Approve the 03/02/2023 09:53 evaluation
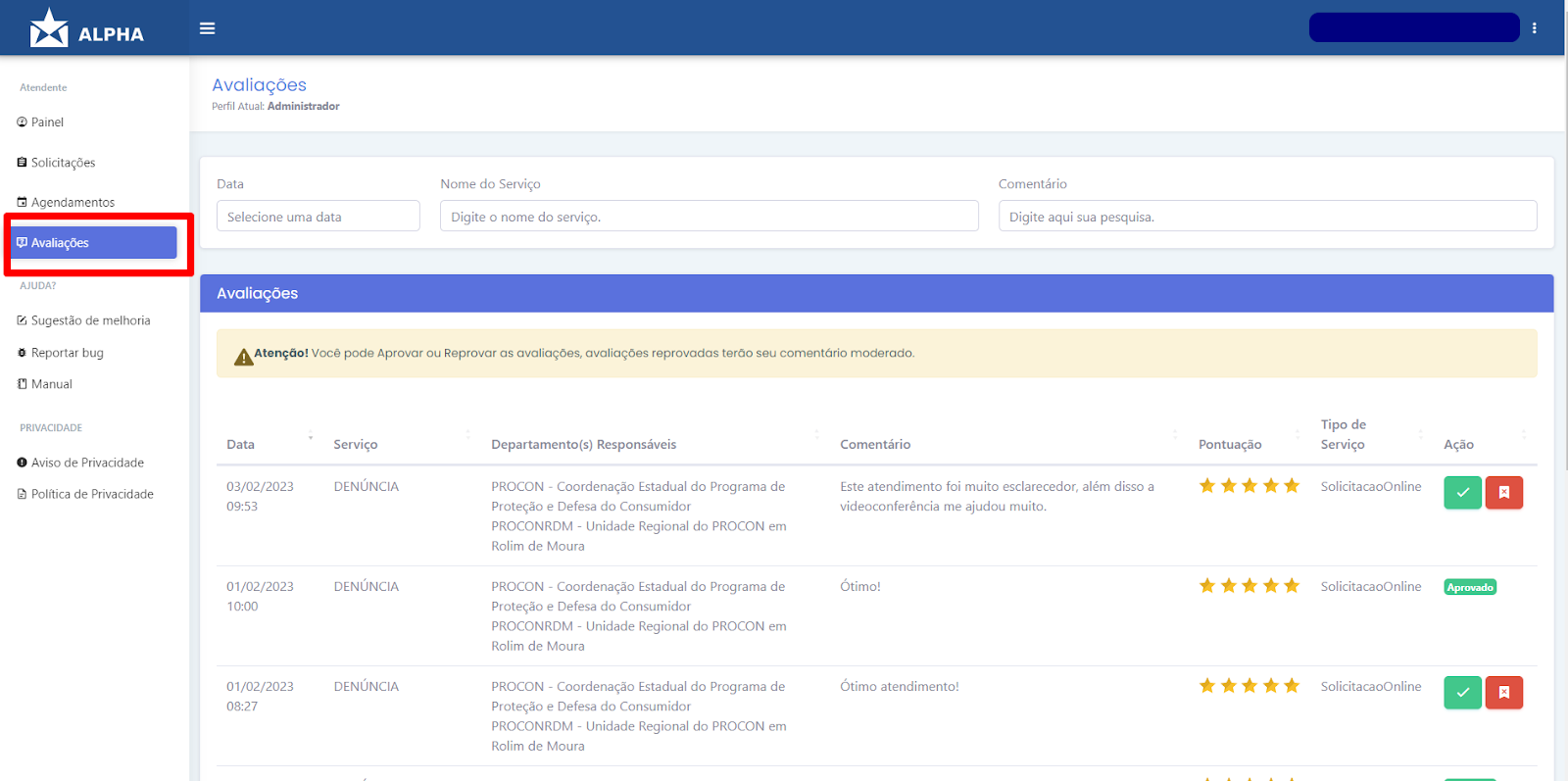Screen dimensions: 1568x781 pos(1462,492)
